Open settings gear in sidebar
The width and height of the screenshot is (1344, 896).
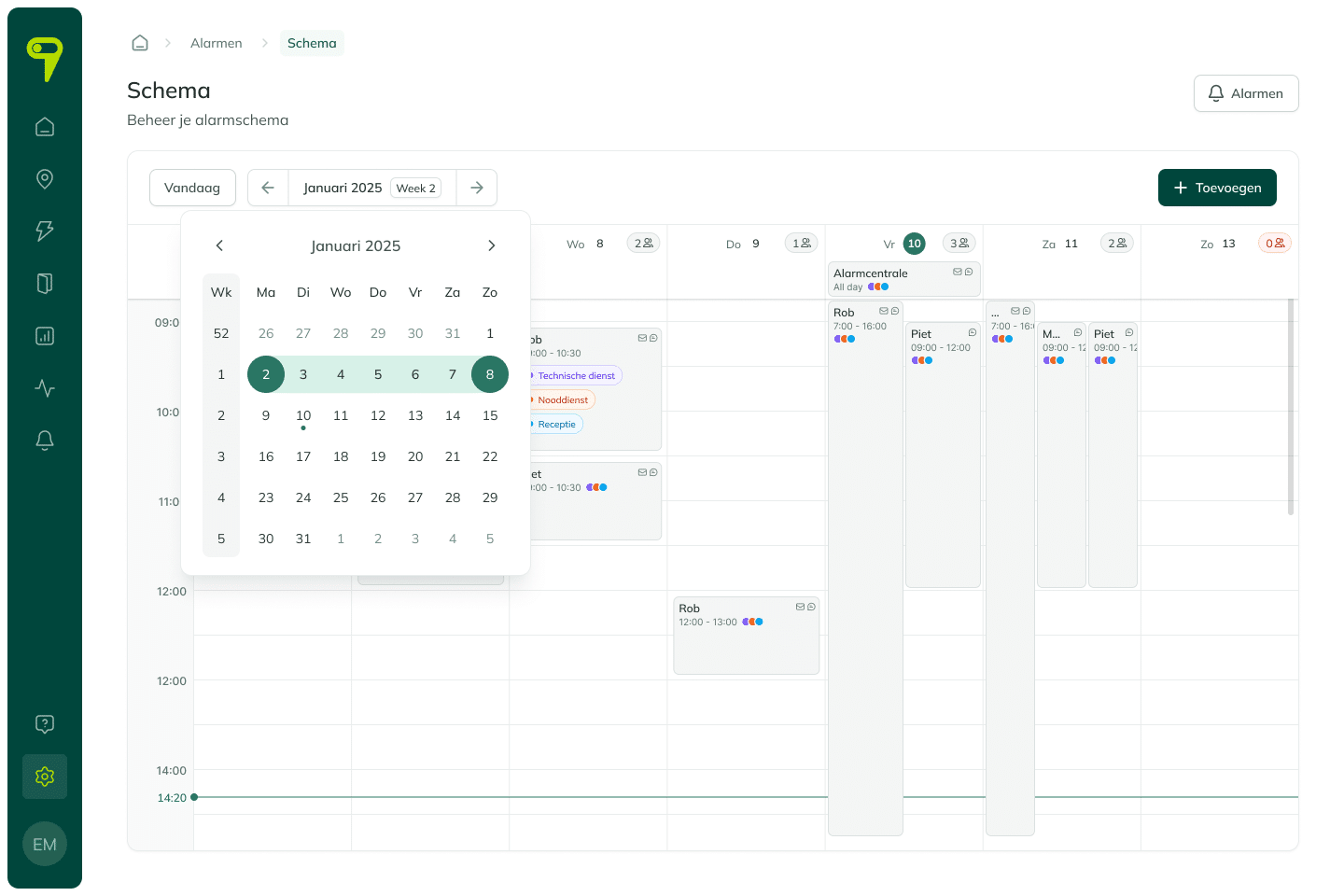(x=45, y=777)
